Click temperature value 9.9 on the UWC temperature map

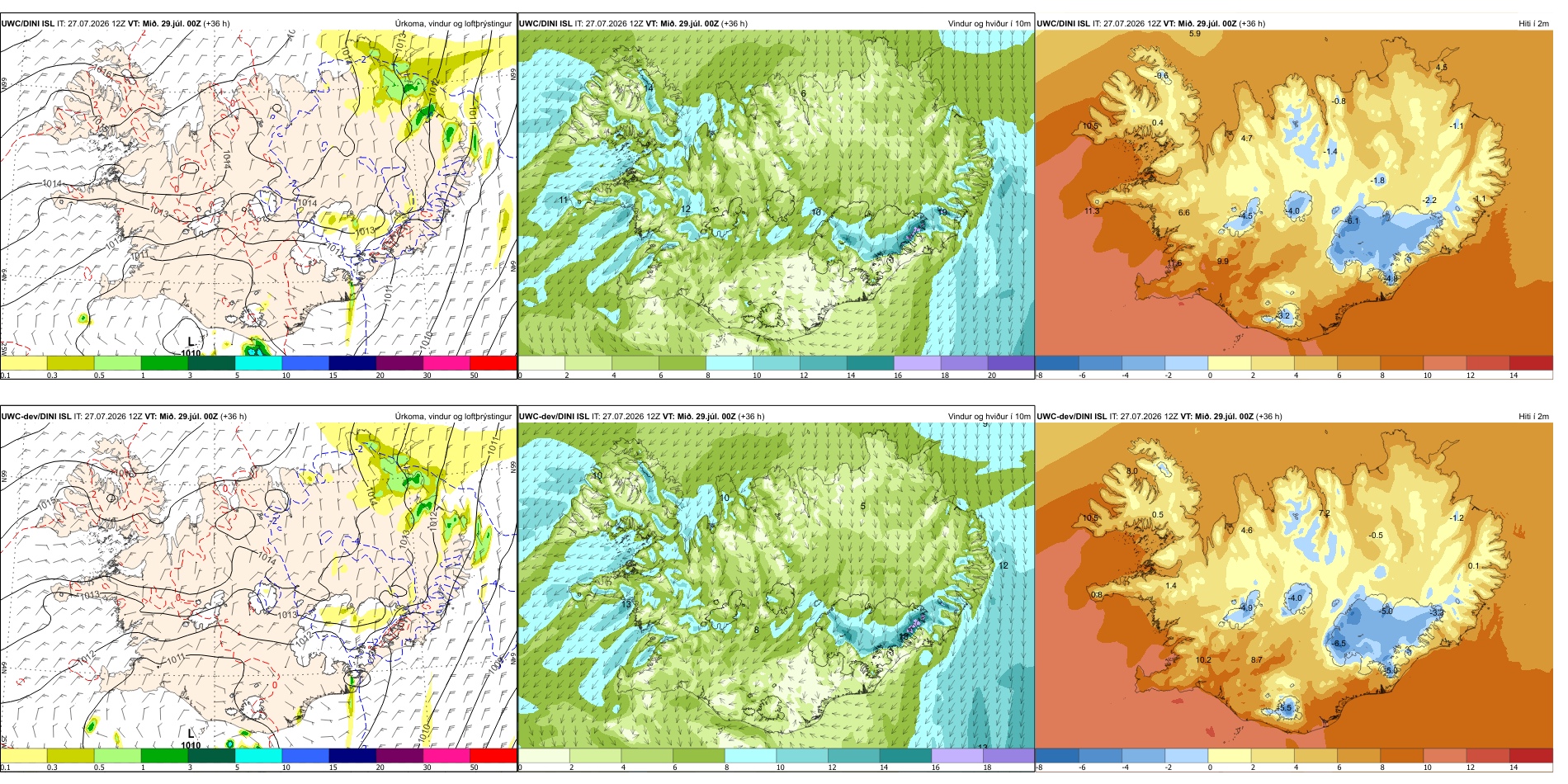coord(1222,262)
